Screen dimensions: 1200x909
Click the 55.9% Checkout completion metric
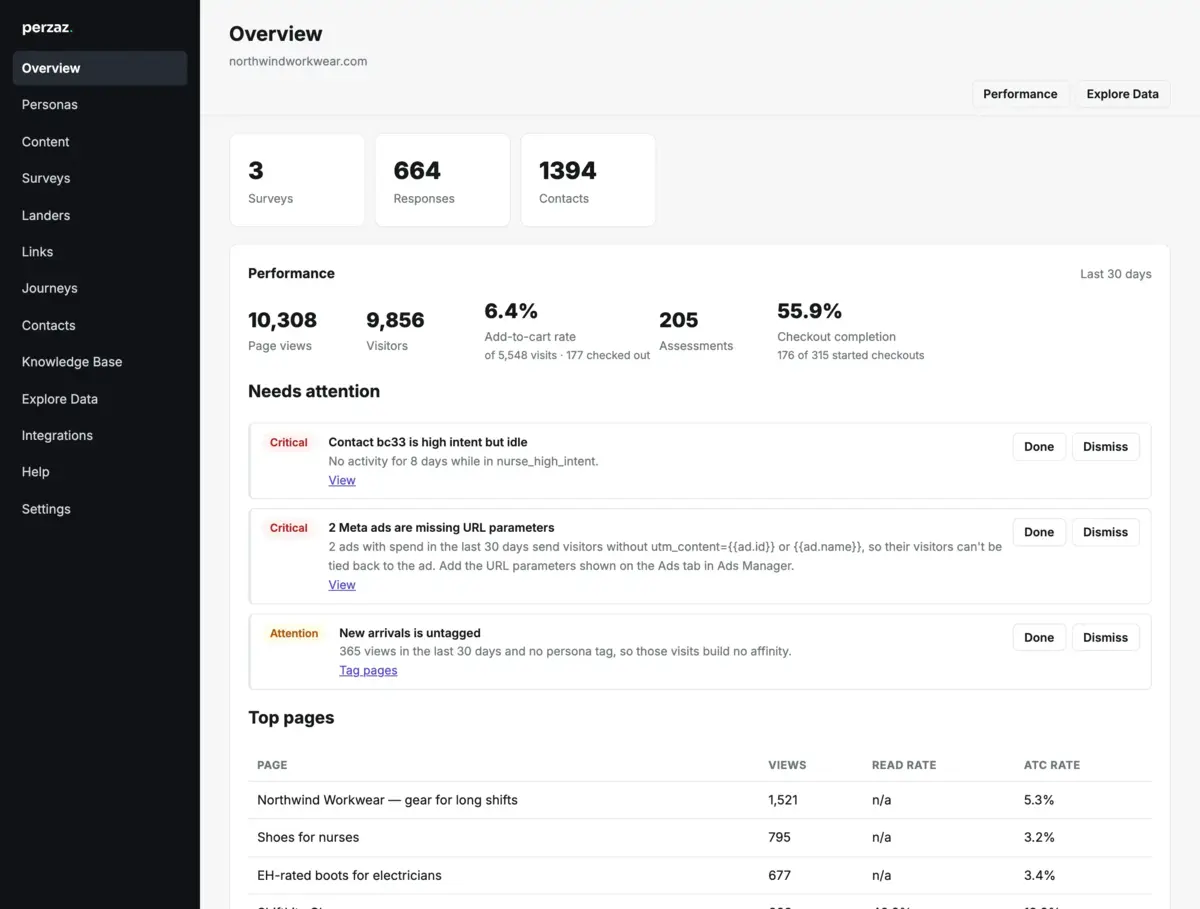pyautogui.click(x=850, y=330)
